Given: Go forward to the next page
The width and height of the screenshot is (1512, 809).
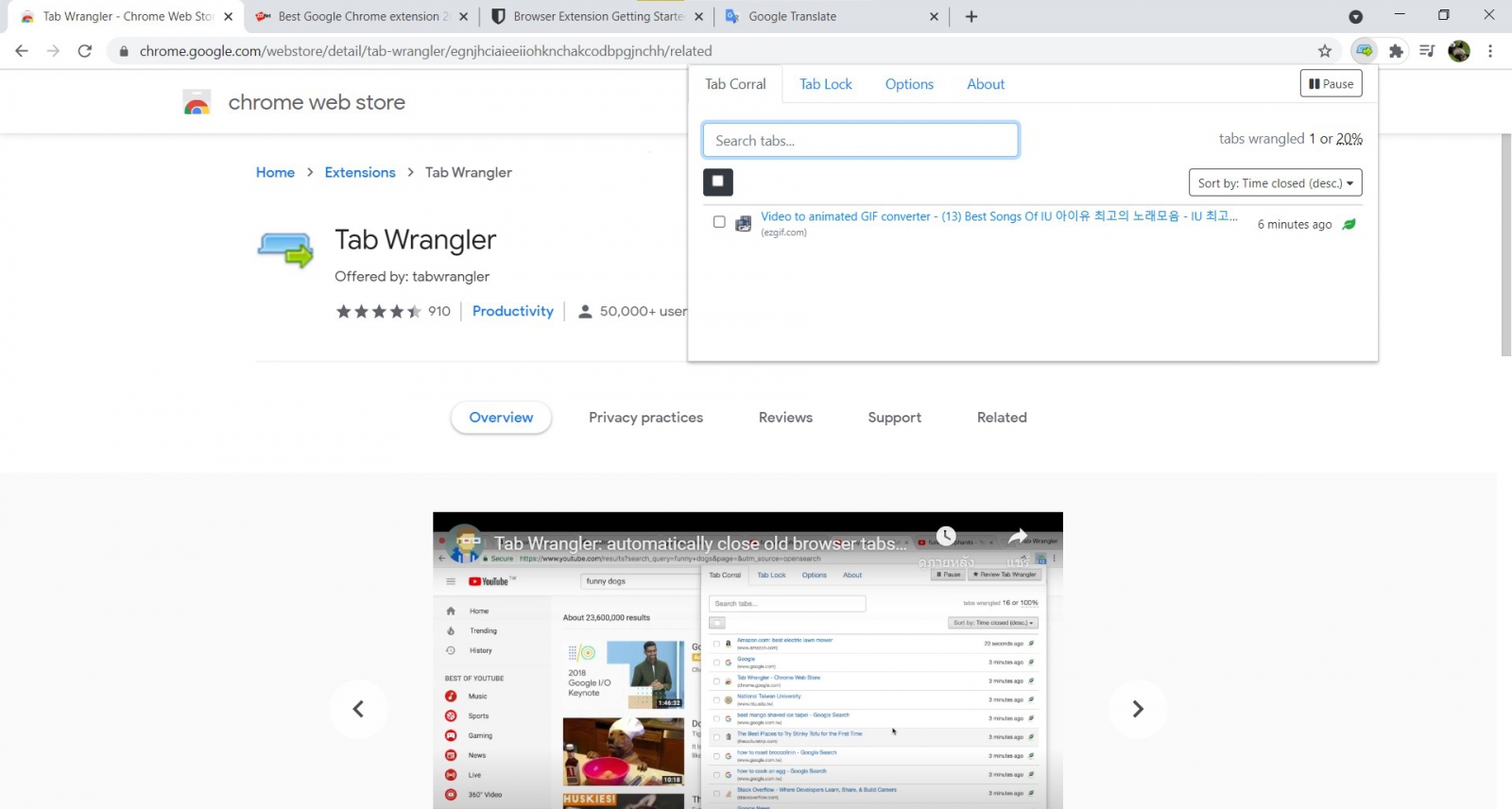Looking at the screenshot, I should click(53, 51).
